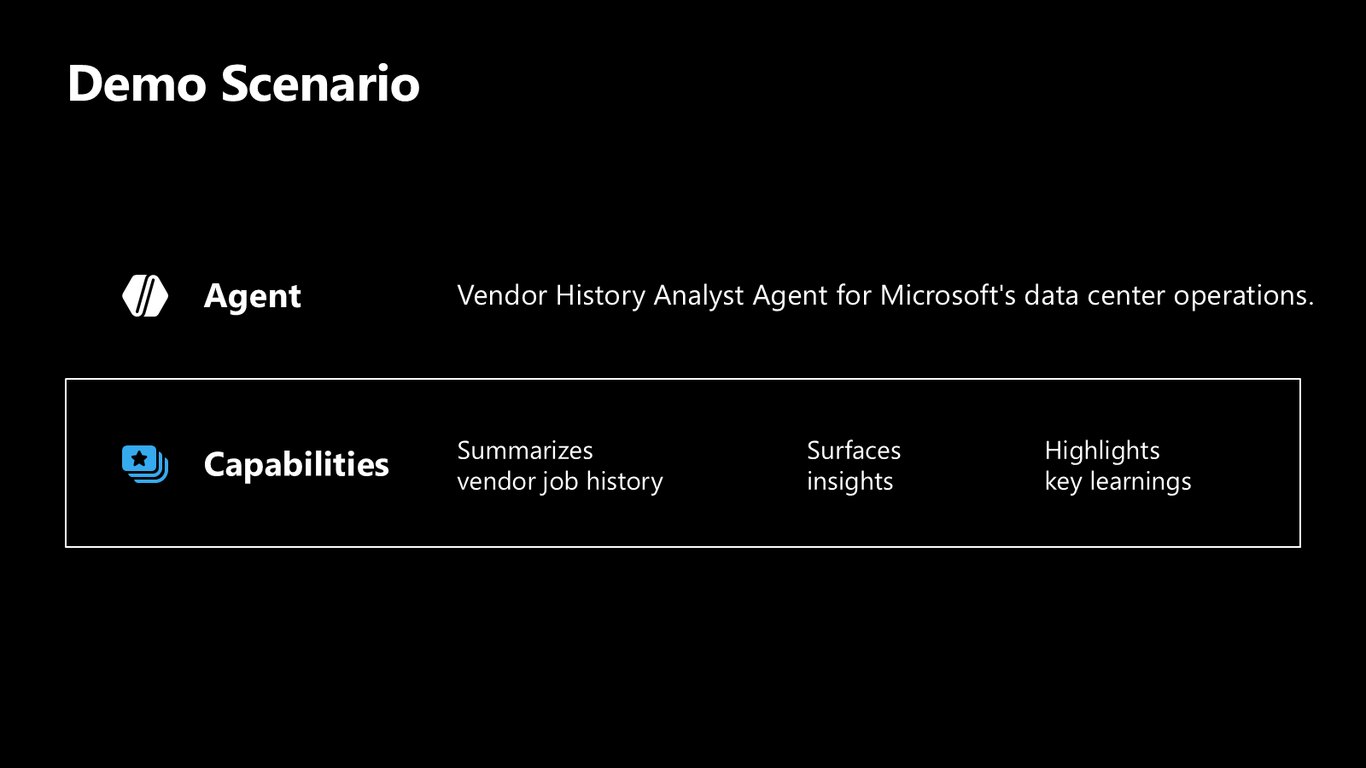Screen dimensions: 1366x768
Task: Select the word Surfaces
Action: click(854, 450)
